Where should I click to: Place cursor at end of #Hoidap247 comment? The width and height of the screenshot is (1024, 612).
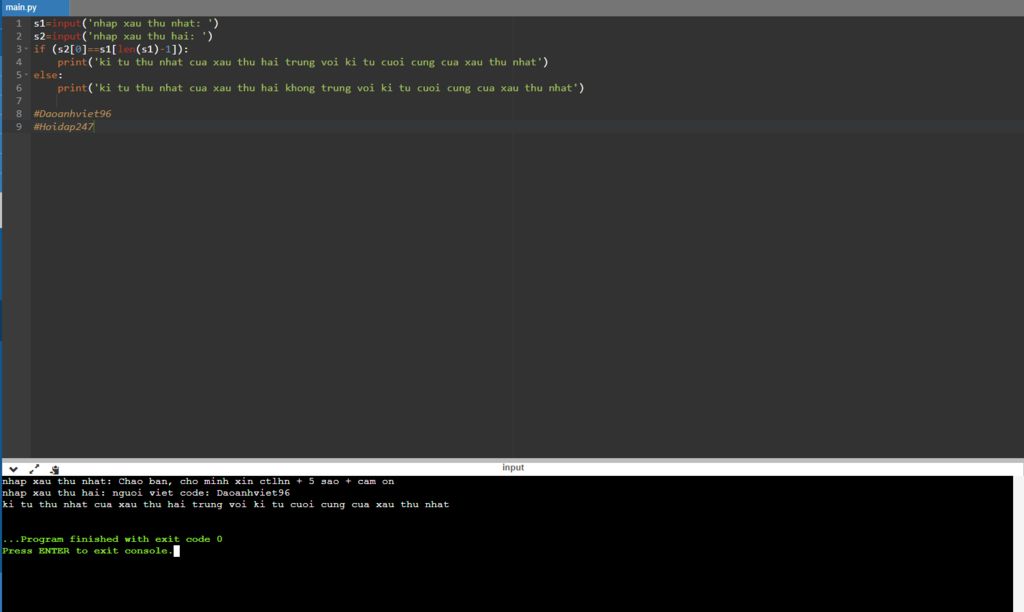[95, 127]
